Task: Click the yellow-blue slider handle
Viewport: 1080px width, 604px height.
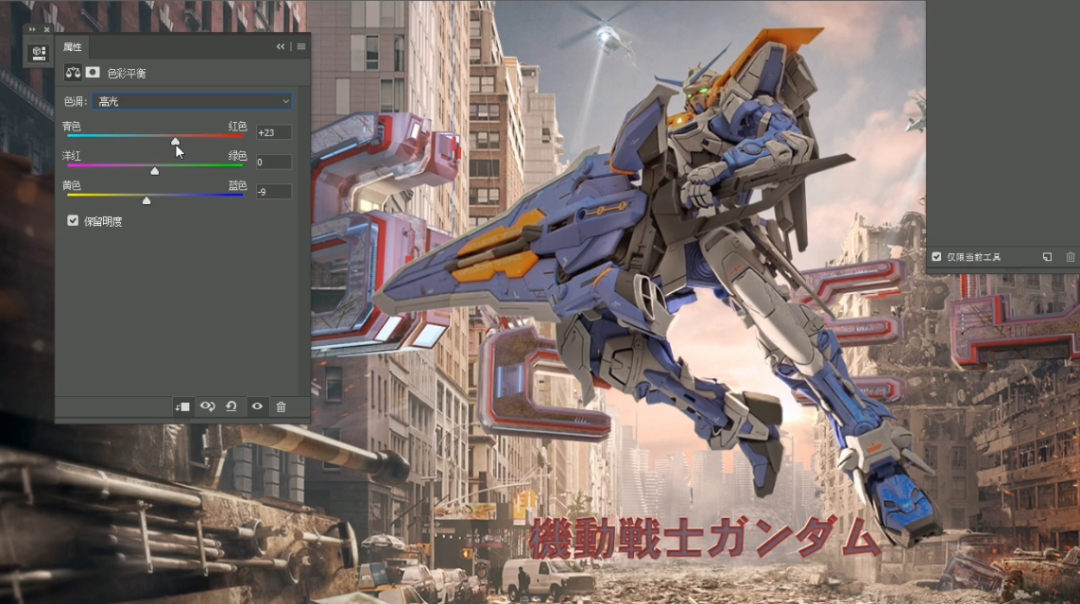Action: 146,200
